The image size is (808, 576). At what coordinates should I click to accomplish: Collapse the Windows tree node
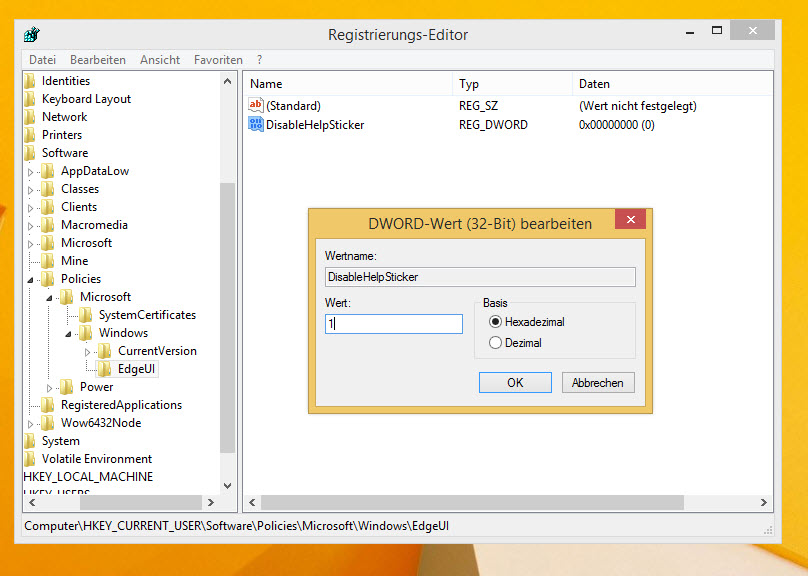tap(68, 334)
